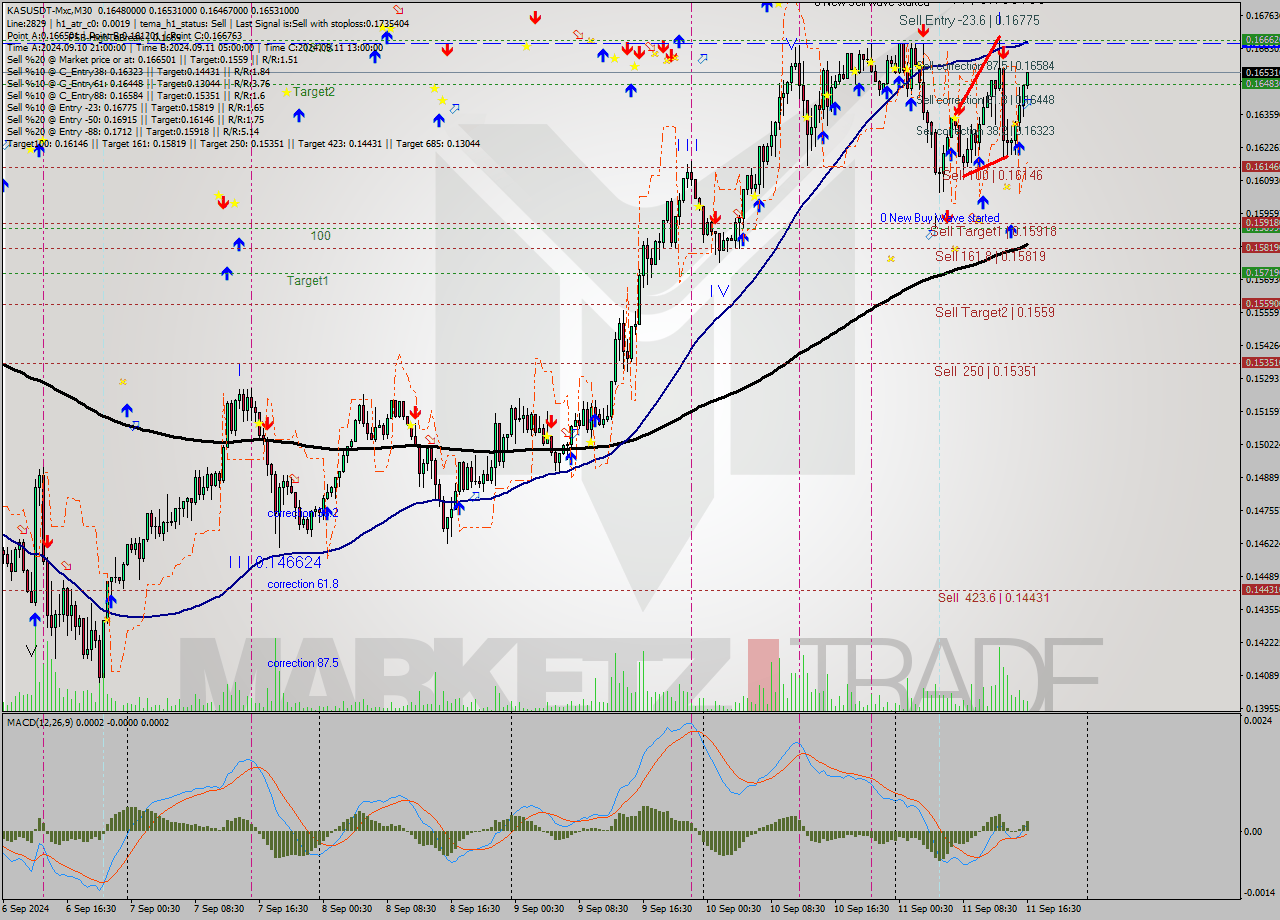Select the 'Sell correction 87.5 | 0.16584' label

[x=985, y=66]
